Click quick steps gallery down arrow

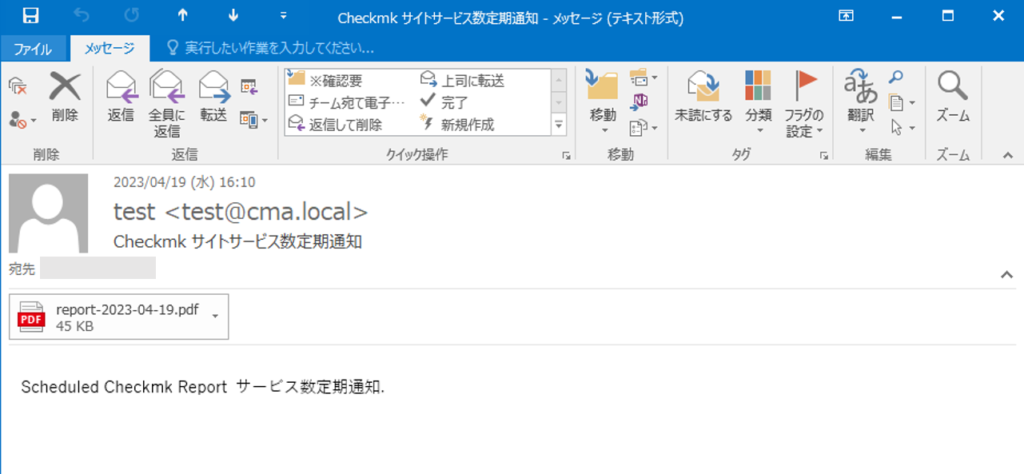[x=559, y=103]
